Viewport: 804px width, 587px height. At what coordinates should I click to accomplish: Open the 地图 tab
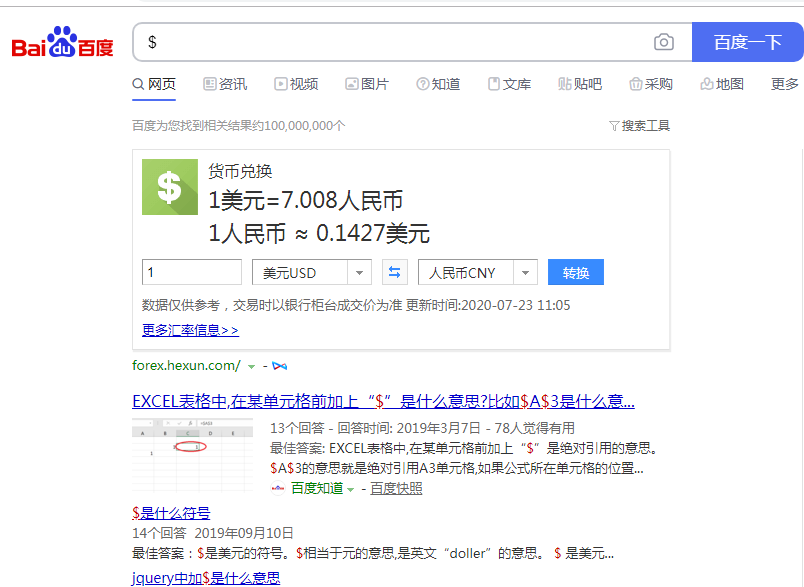coord(722,84)
